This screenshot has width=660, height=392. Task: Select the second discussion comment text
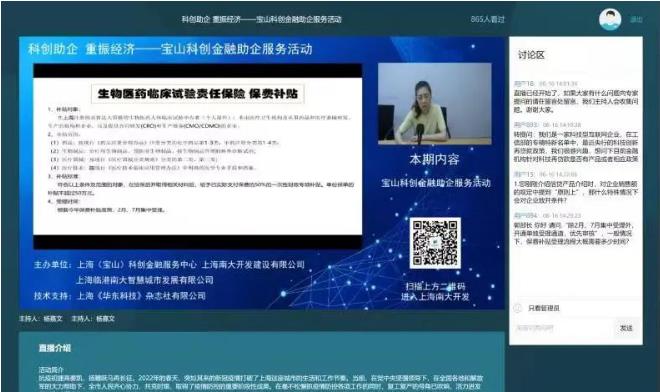(x=576, y=147)
